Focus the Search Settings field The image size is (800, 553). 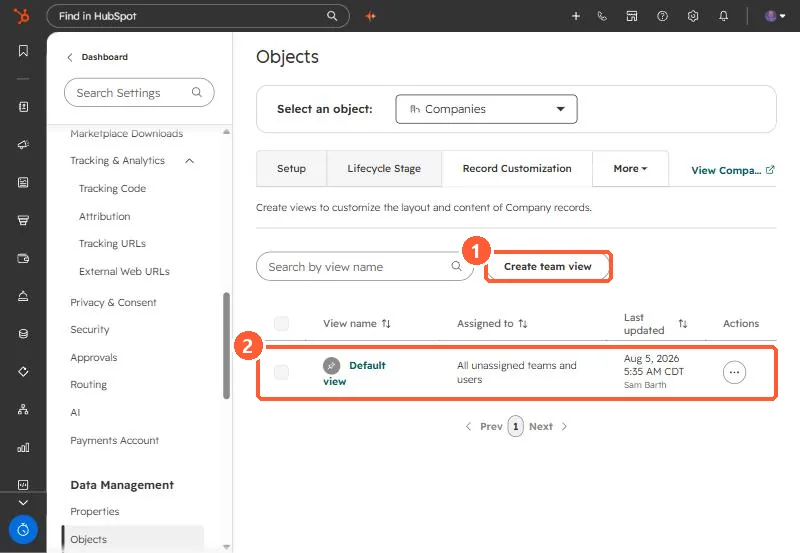139,92
